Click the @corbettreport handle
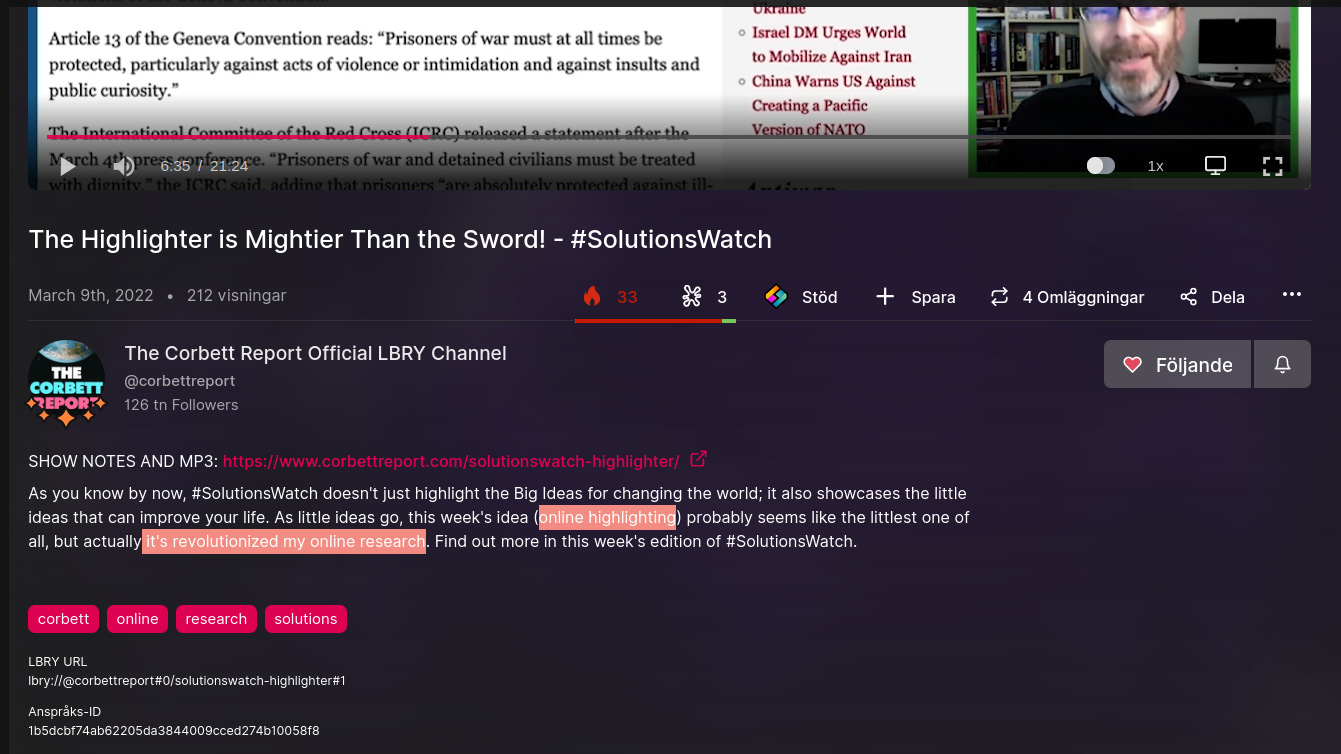The image size is (1341, 754). (x=180, y=381)
